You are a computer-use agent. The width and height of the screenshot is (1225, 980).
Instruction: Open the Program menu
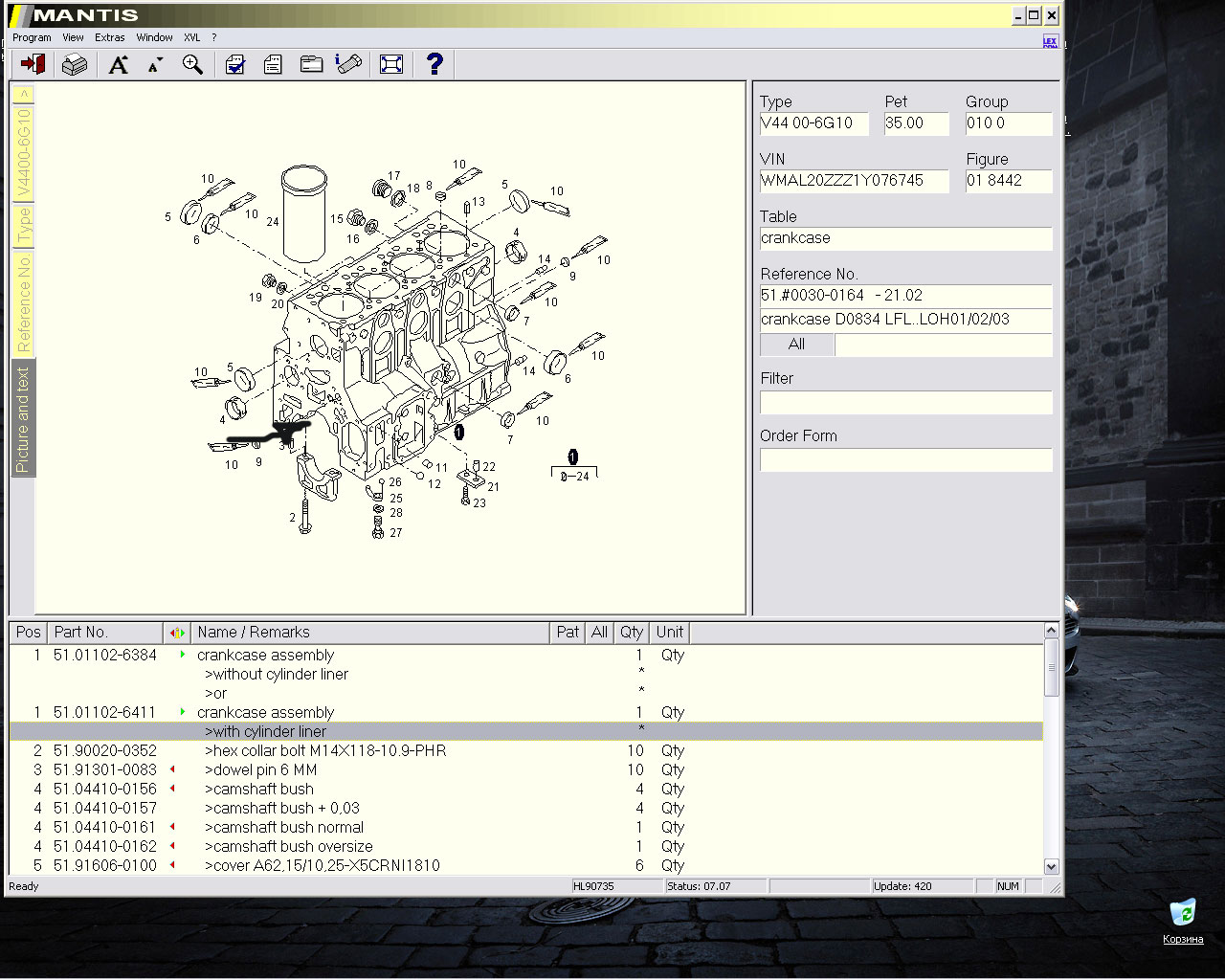(32, 37)
